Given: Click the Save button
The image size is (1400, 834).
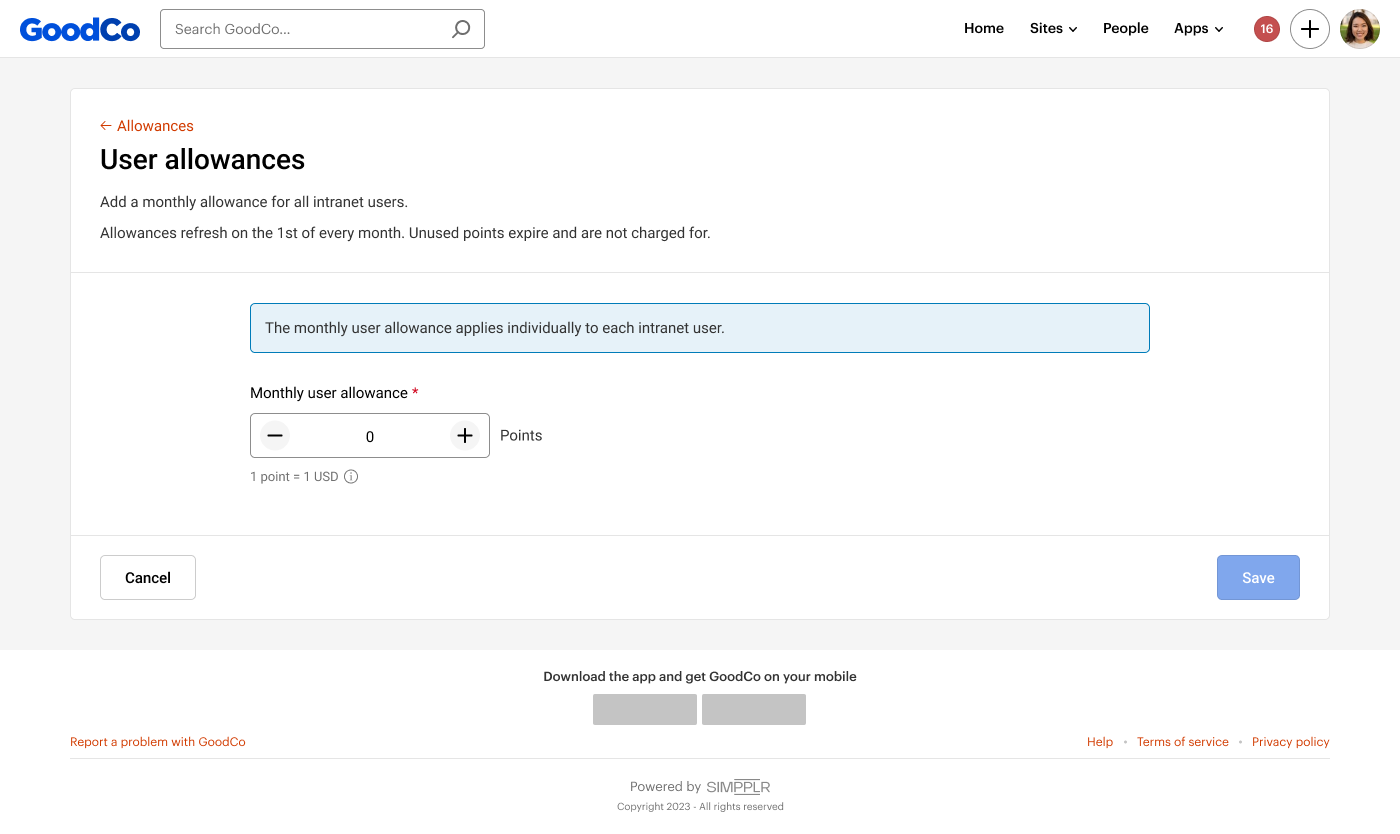Looking at the screenshot, I should pyautogui.click(x=1257, y=578).
